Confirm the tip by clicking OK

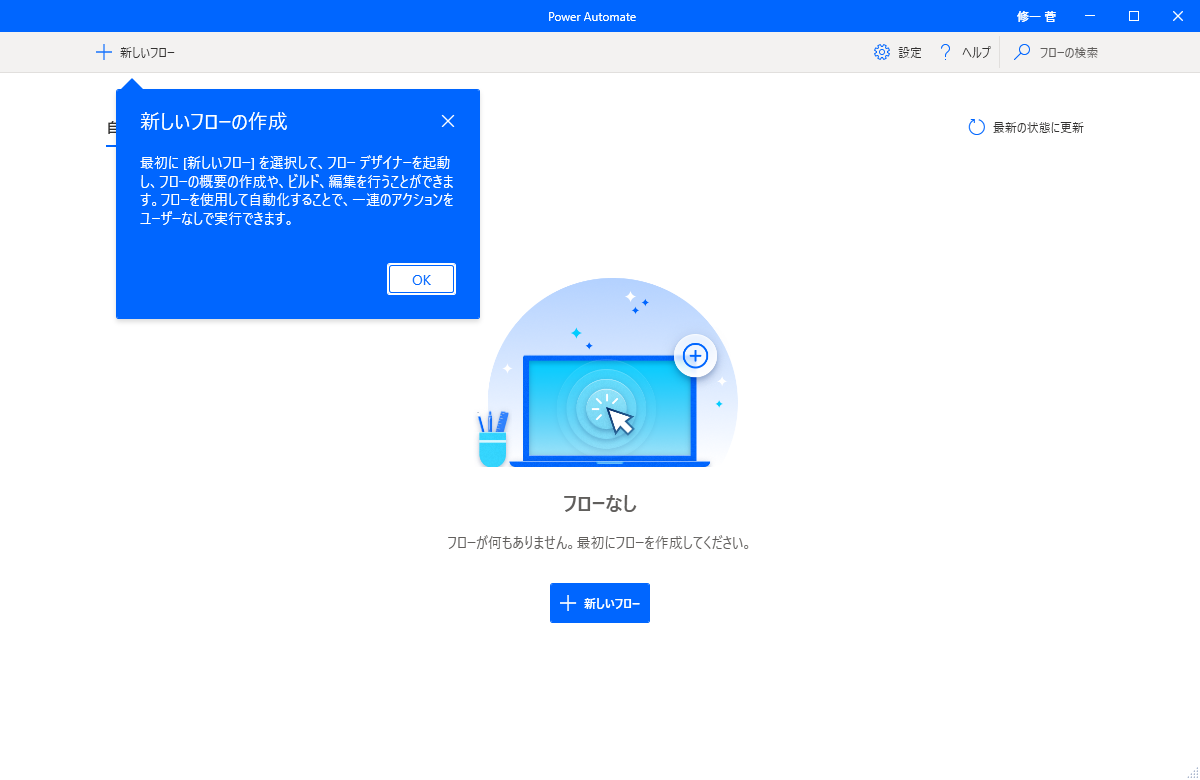(x=421, y=280)
